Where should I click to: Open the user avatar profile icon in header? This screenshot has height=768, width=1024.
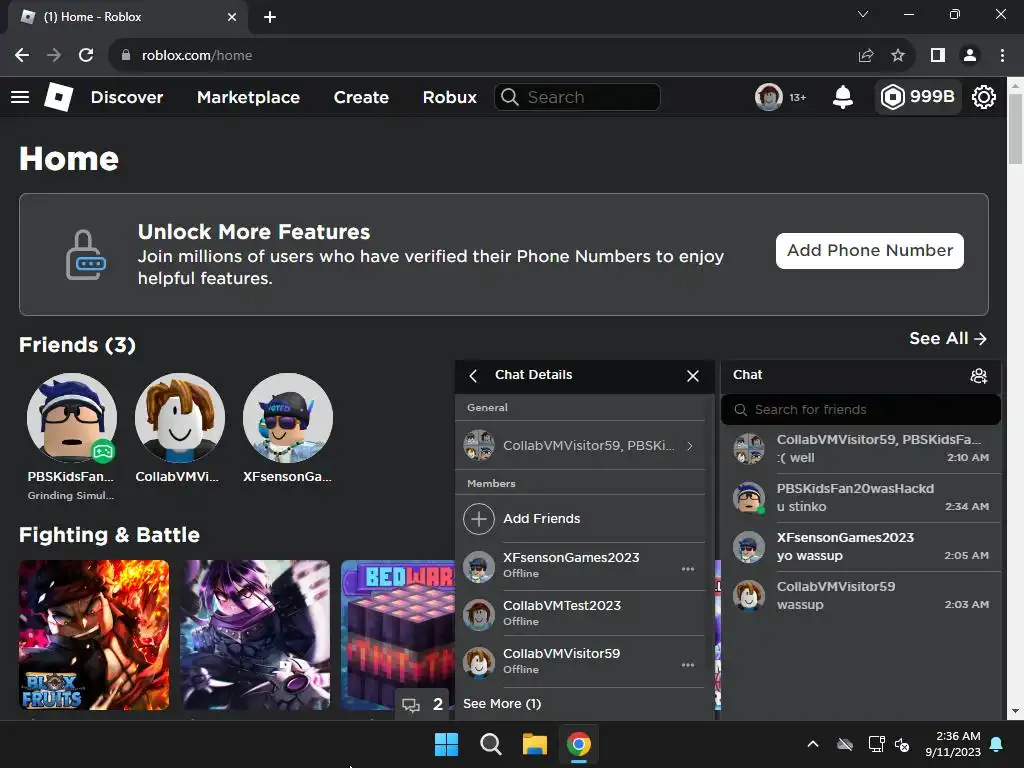[769, 97]
